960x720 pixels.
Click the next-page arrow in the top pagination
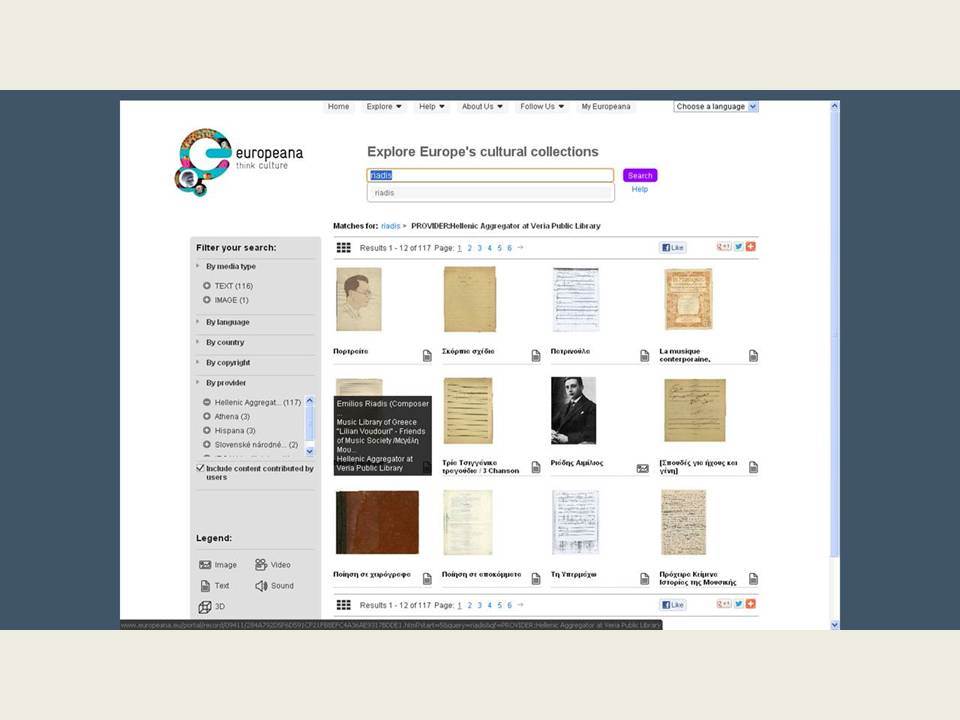[x=520, y=247]
